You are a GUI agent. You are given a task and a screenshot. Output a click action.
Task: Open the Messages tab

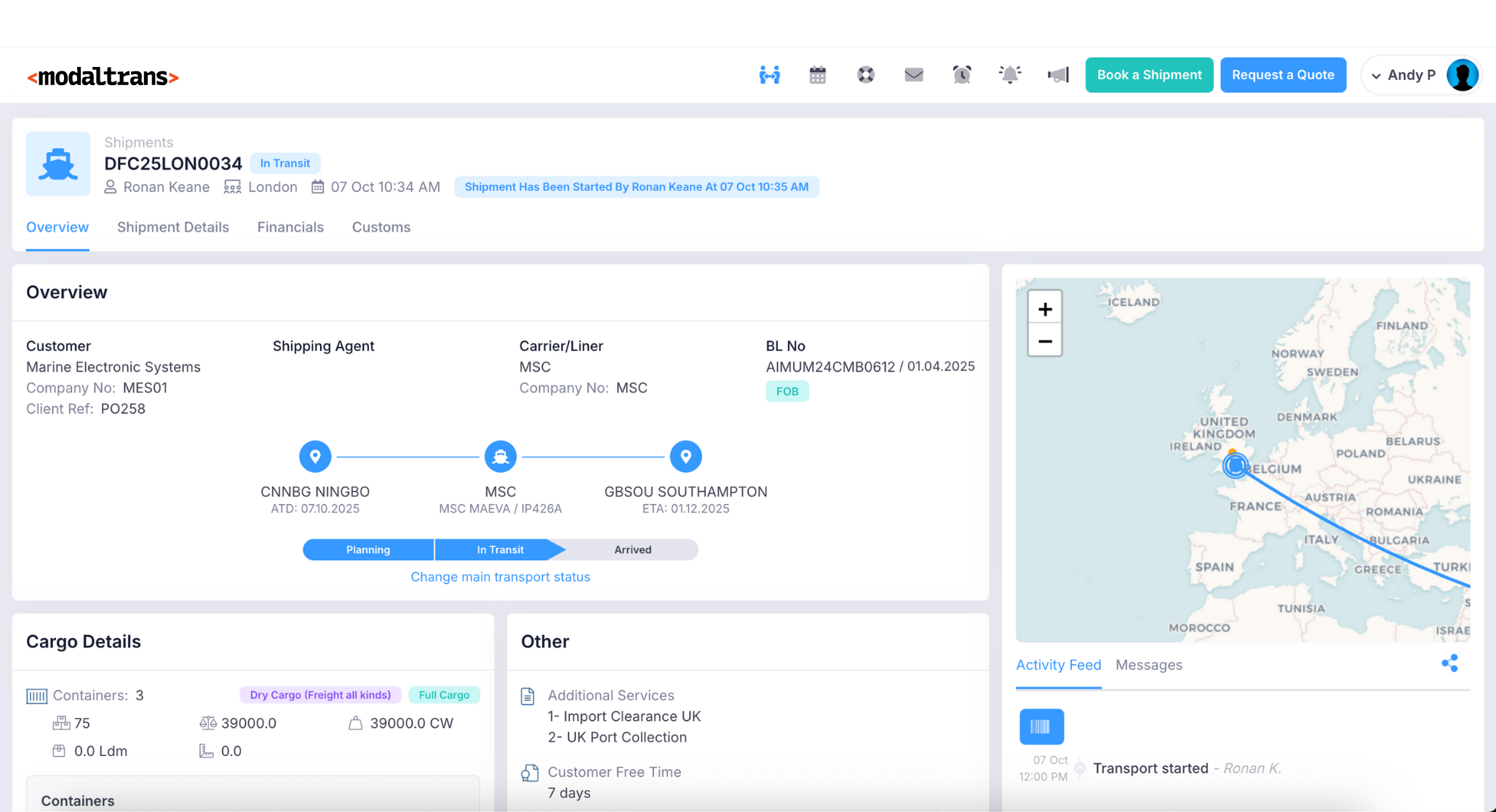tap(1148, 664)
